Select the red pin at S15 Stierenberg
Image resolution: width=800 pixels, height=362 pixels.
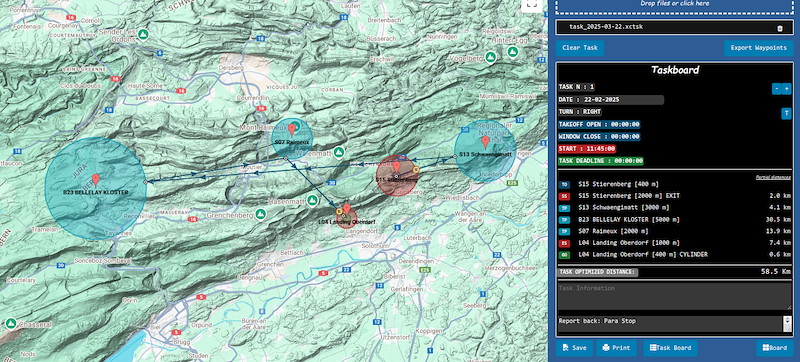396,167
